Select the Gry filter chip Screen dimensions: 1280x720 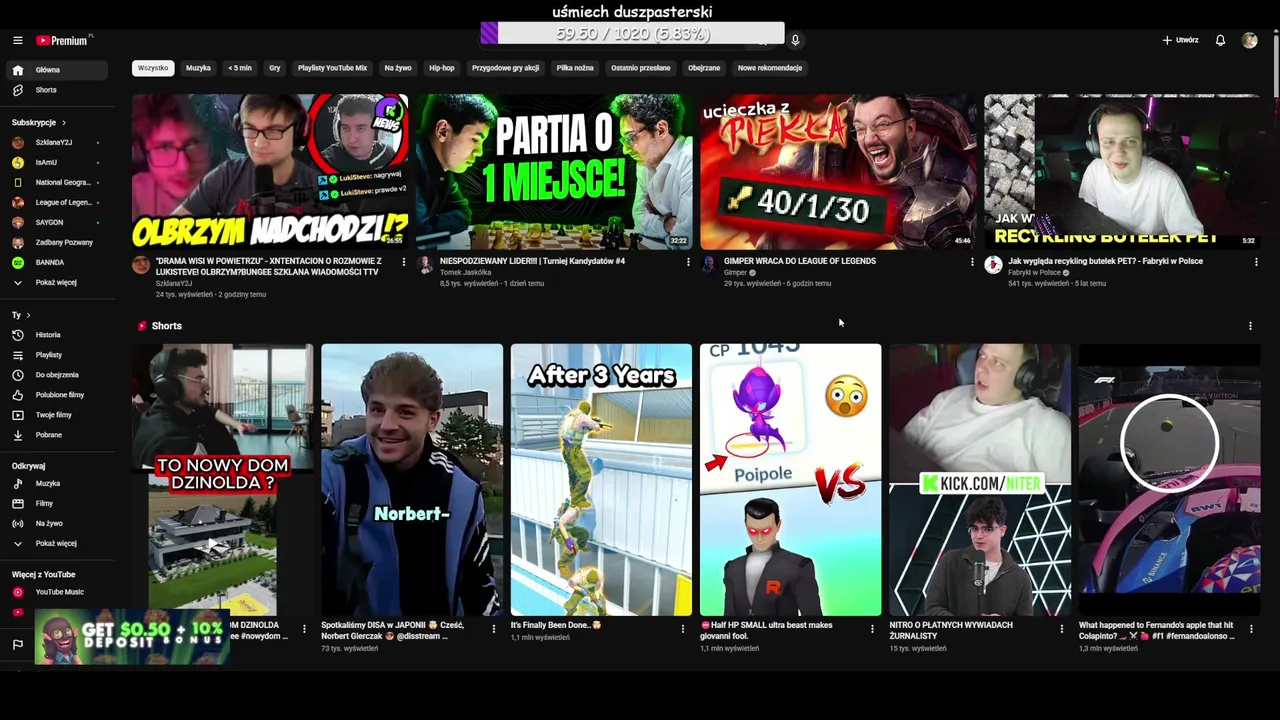coord(275,68)
